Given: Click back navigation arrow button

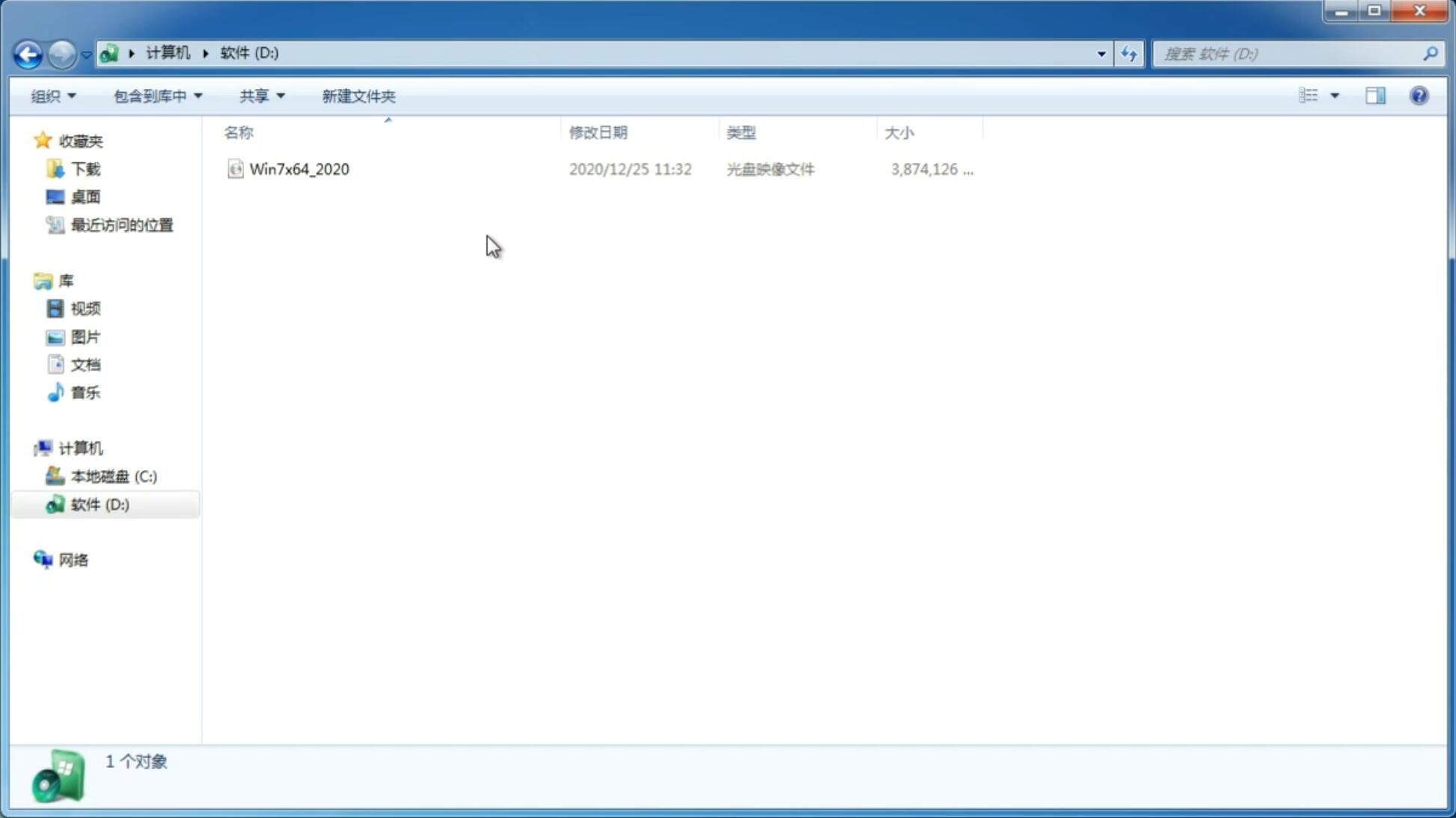Looking at the screenshot, I should click(26, 53).
